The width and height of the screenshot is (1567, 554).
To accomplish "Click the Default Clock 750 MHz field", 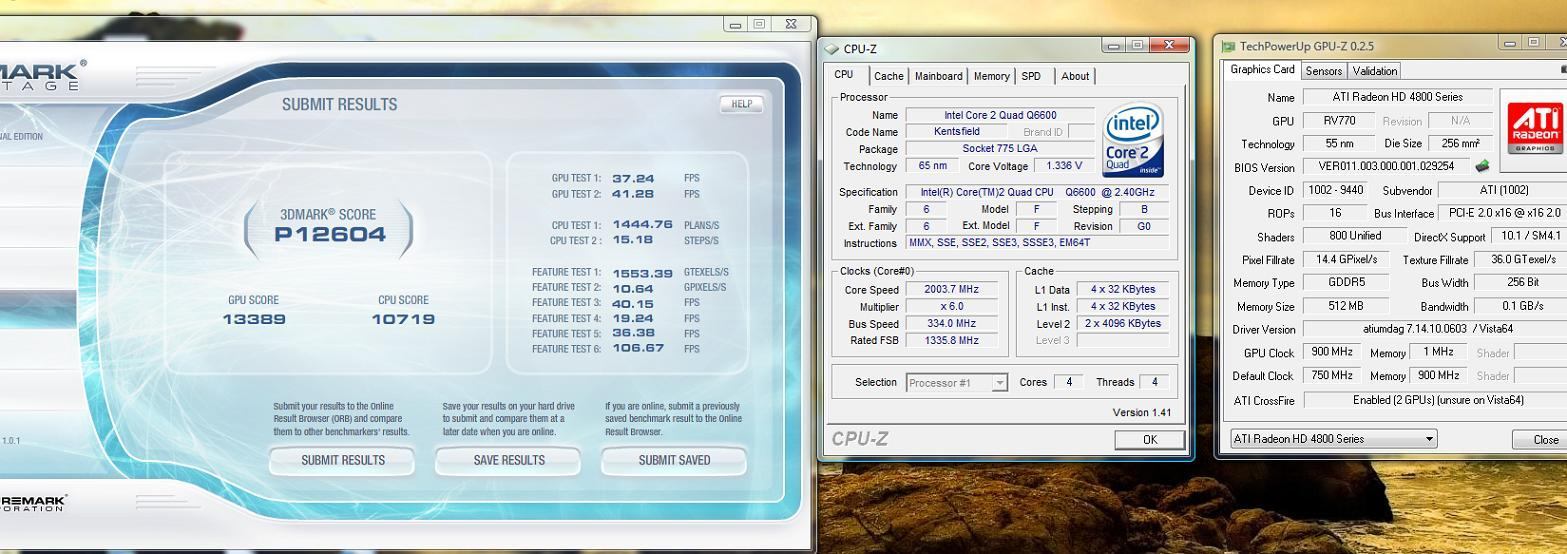I will (1330, 376).
